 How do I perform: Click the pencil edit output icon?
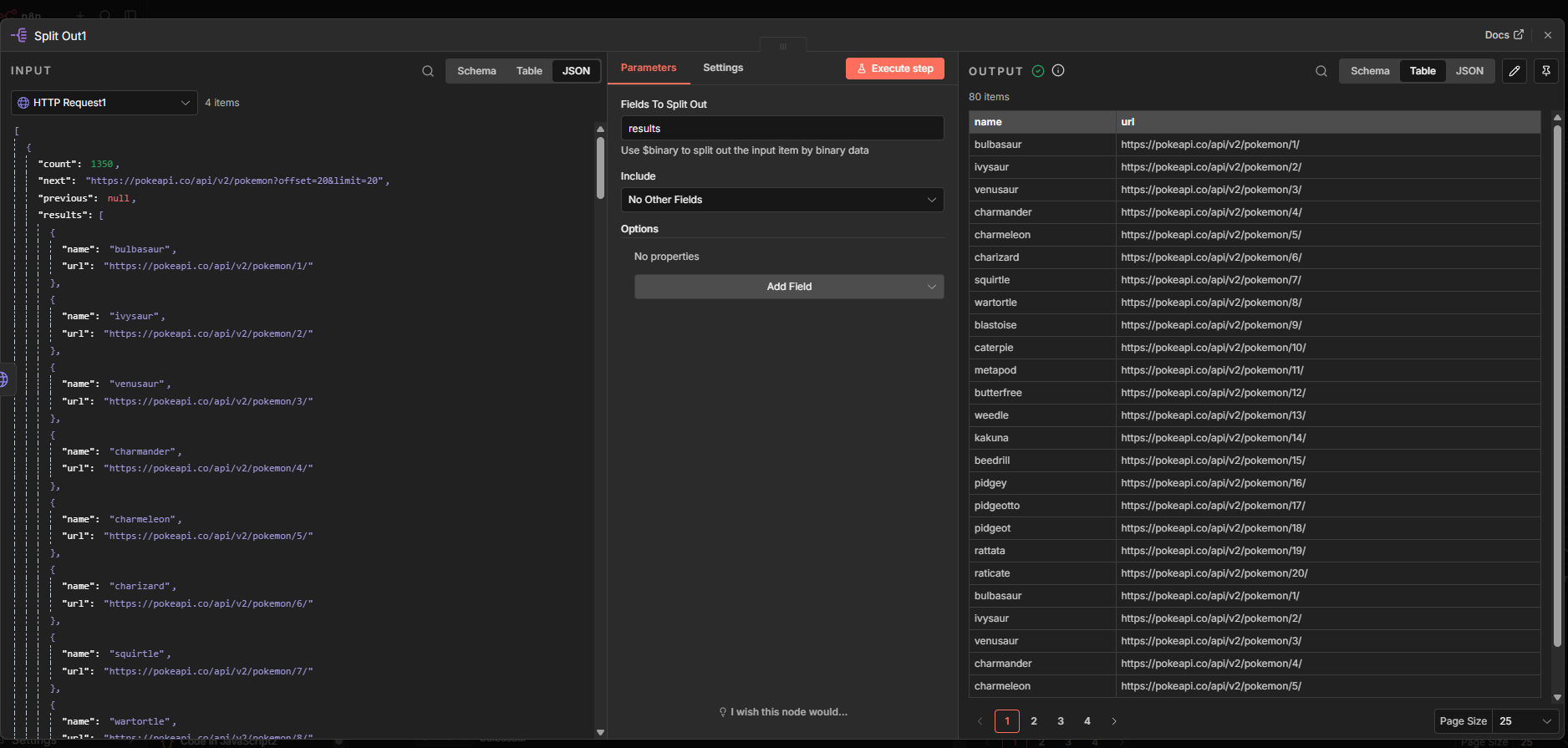click(1515, 71)
